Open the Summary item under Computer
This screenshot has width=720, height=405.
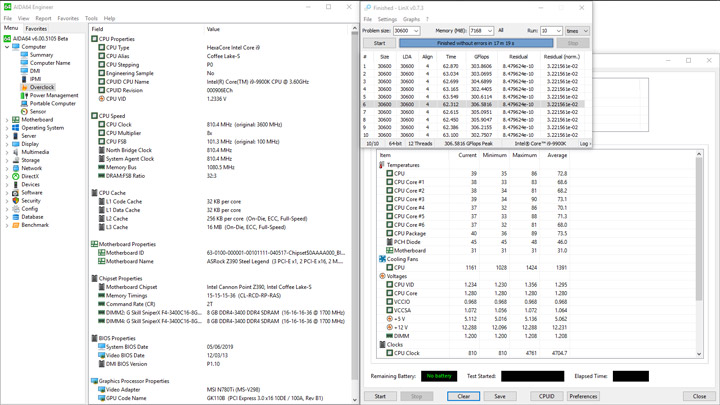(x=41, y=55)
